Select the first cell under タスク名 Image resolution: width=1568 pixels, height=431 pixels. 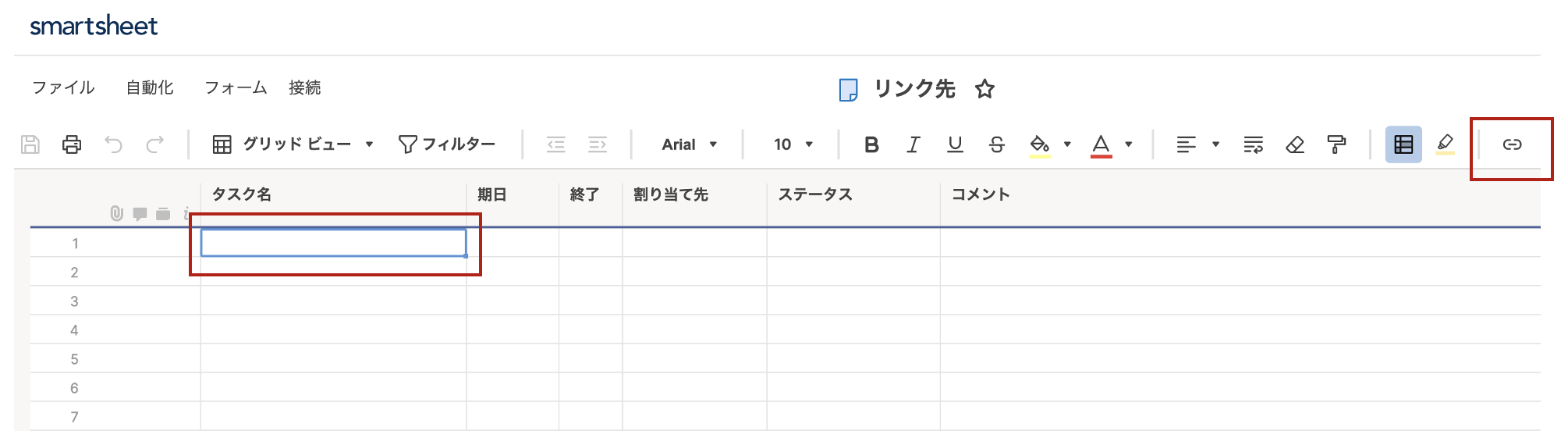(334, 243)
